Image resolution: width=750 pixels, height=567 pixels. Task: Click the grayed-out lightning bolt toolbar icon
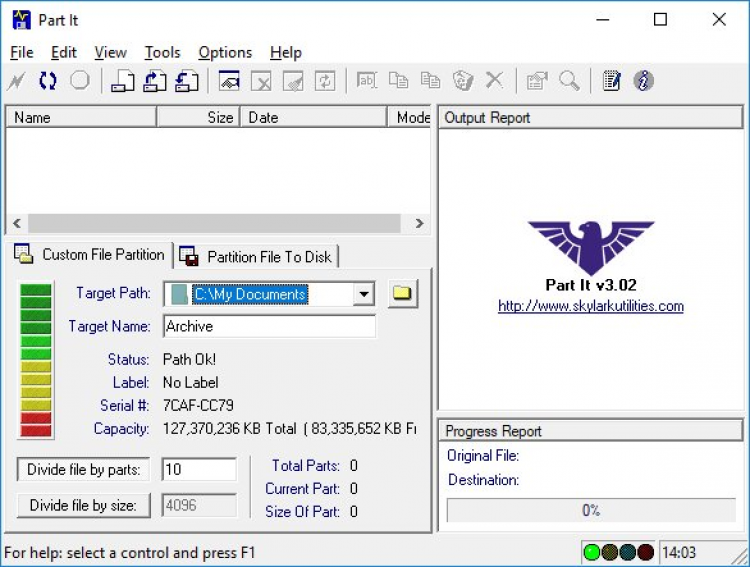[16, 81]
